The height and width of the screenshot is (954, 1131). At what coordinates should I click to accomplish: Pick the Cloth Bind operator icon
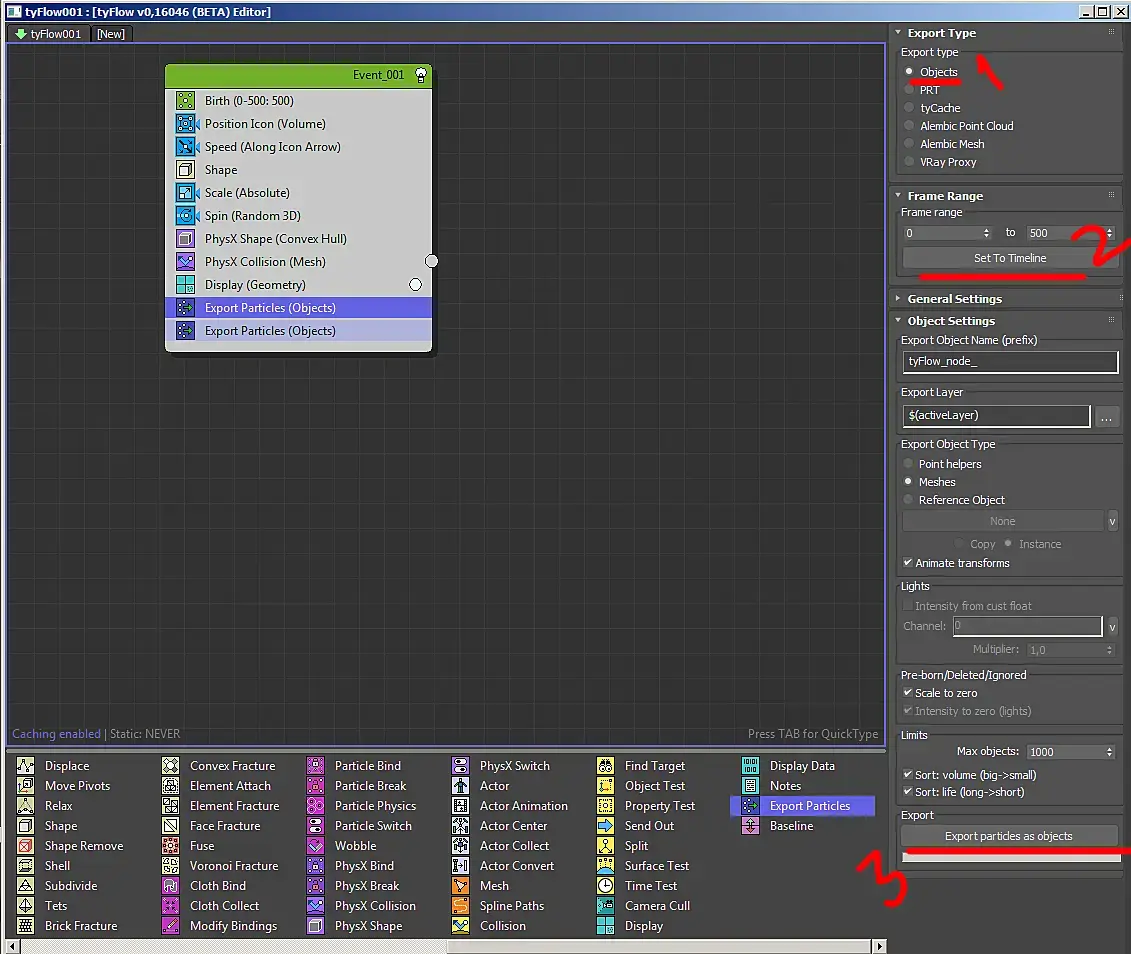click(x=170, y=885)
